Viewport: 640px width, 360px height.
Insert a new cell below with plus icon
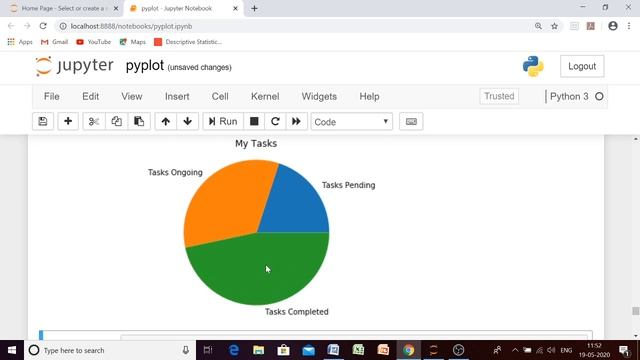(68, 121)
